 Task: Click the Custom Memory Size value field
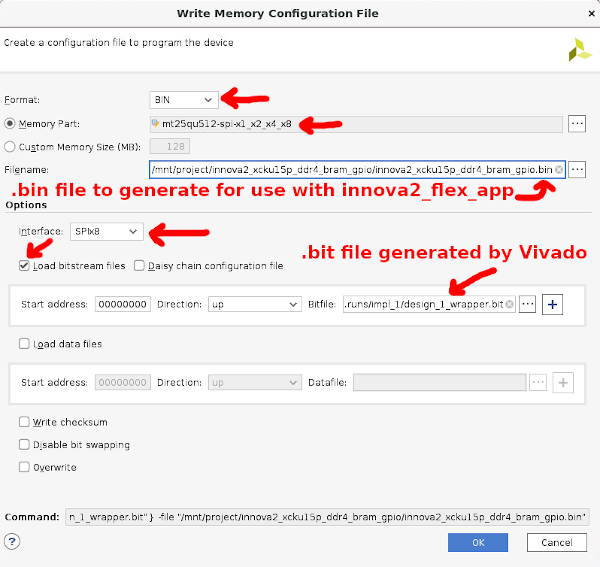(170, 147)
